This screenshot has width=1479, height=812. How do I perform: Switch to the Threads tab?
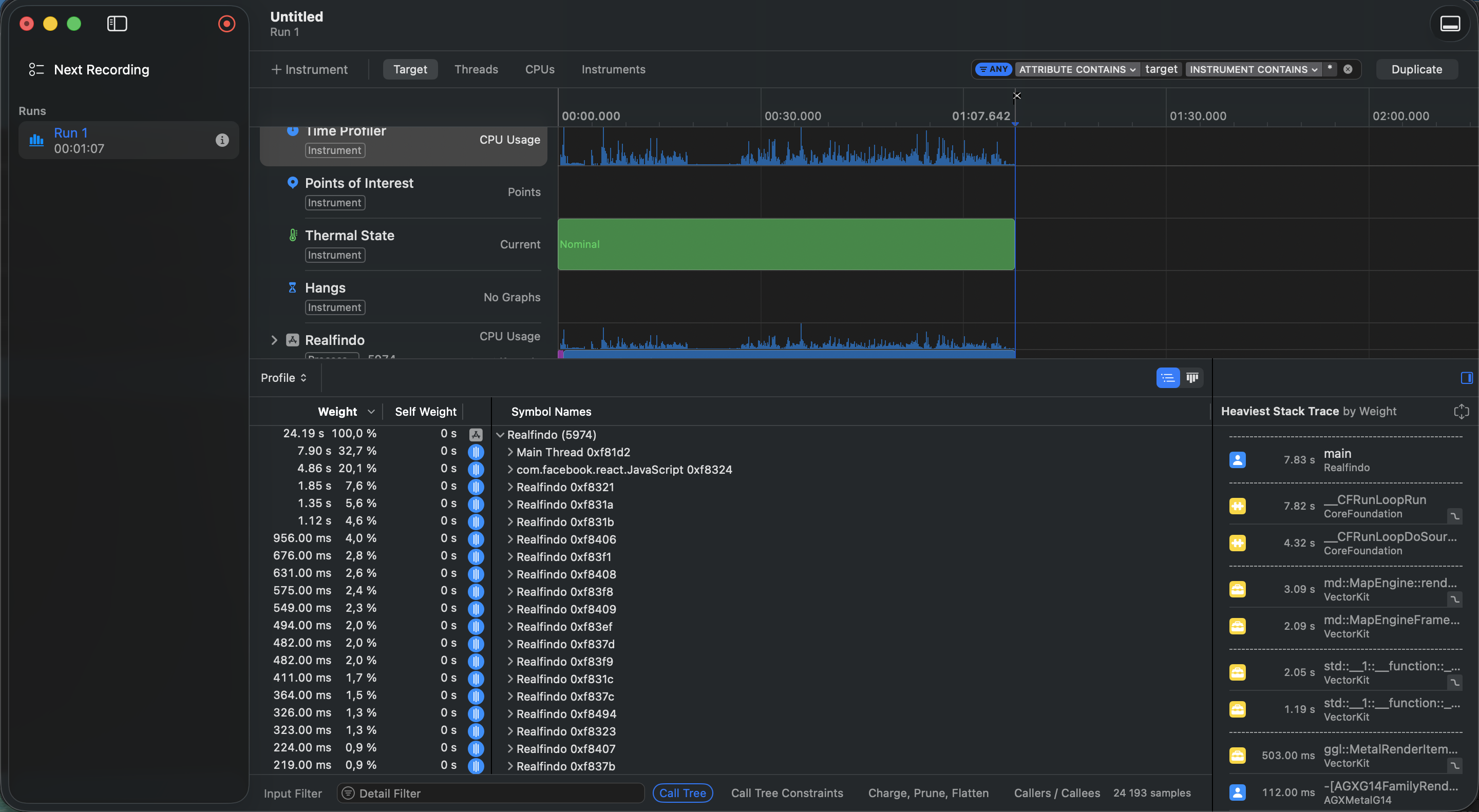coord(476,69)
